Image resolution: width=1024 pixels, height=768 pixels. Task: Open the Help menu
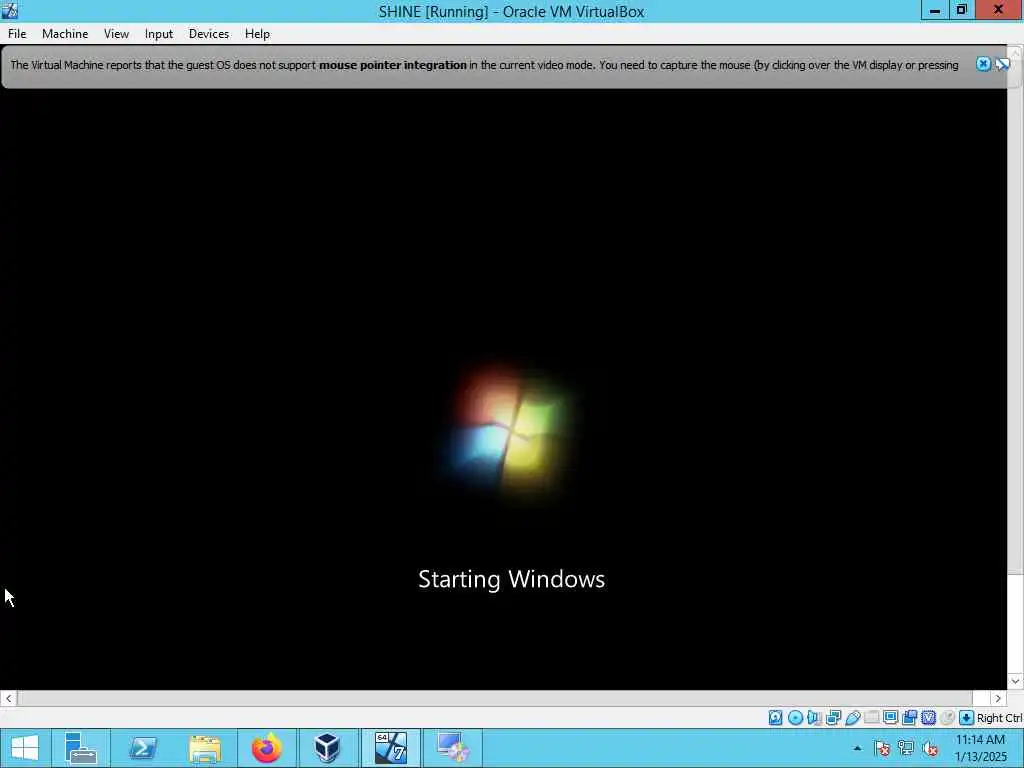(x=257, y=34)
